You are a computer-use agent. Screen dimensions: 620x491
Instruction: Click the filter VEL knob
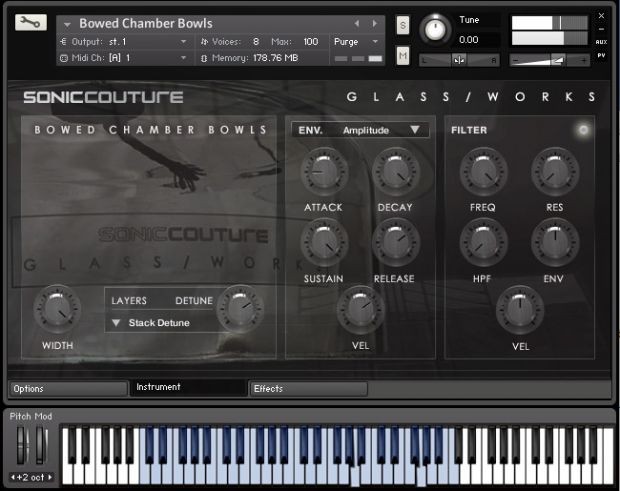pos(520,310)
